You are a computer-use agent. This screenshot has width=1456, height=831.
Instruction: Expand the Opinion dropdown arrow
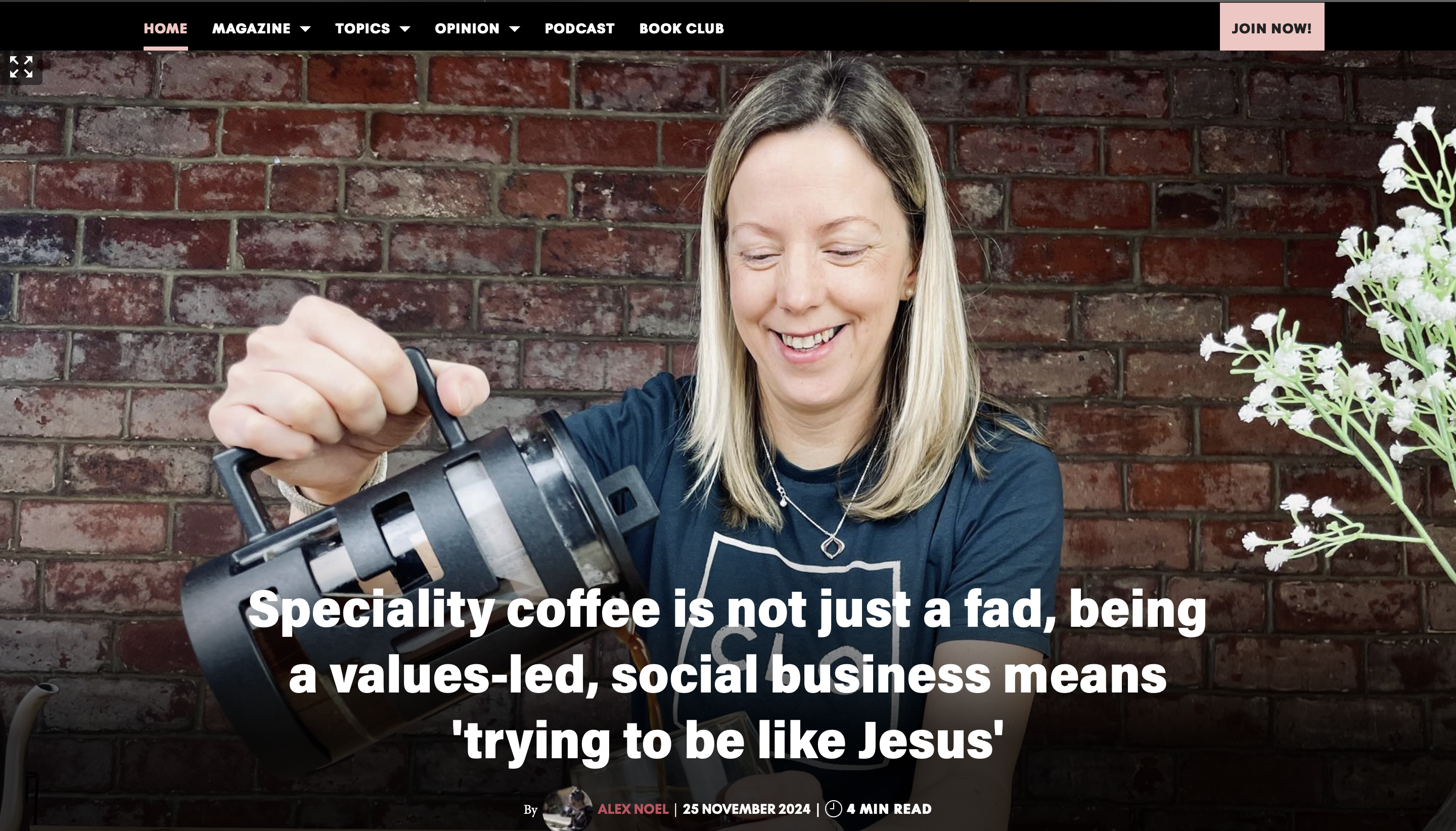[514, 28]
